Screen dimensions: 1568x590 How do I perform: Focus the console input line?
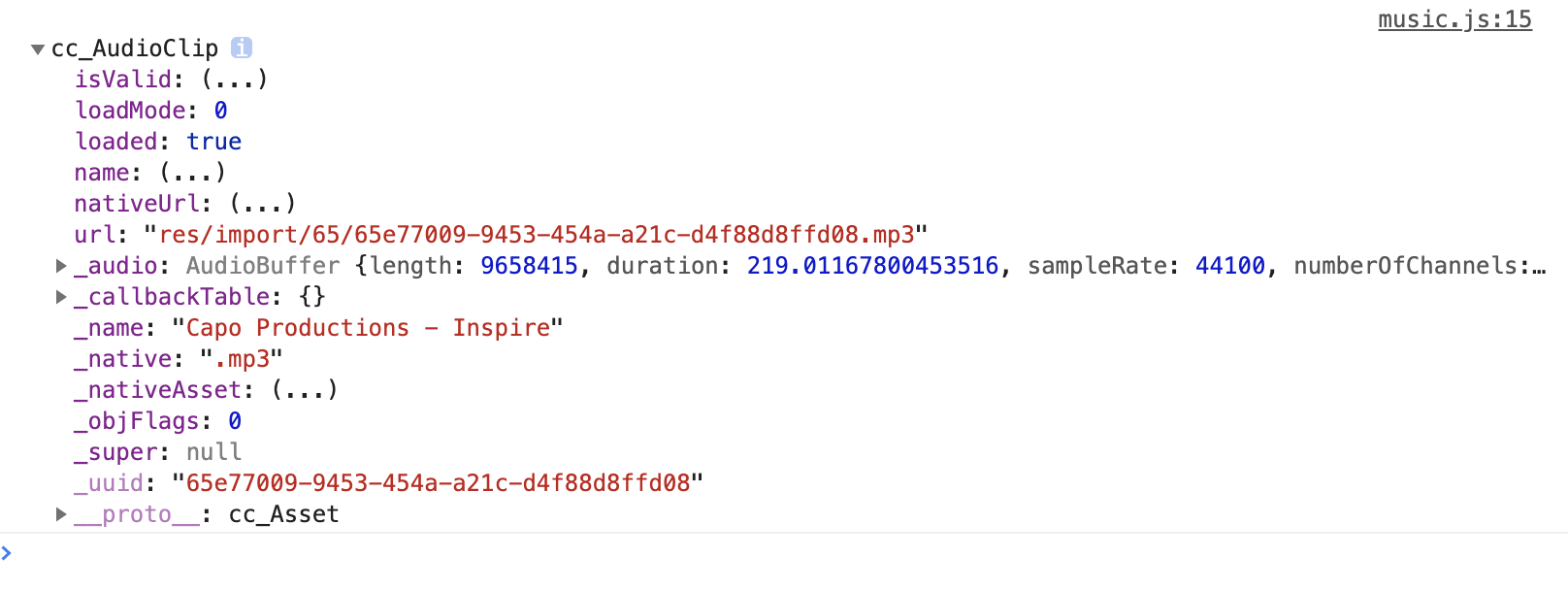[x=784, y=554]
